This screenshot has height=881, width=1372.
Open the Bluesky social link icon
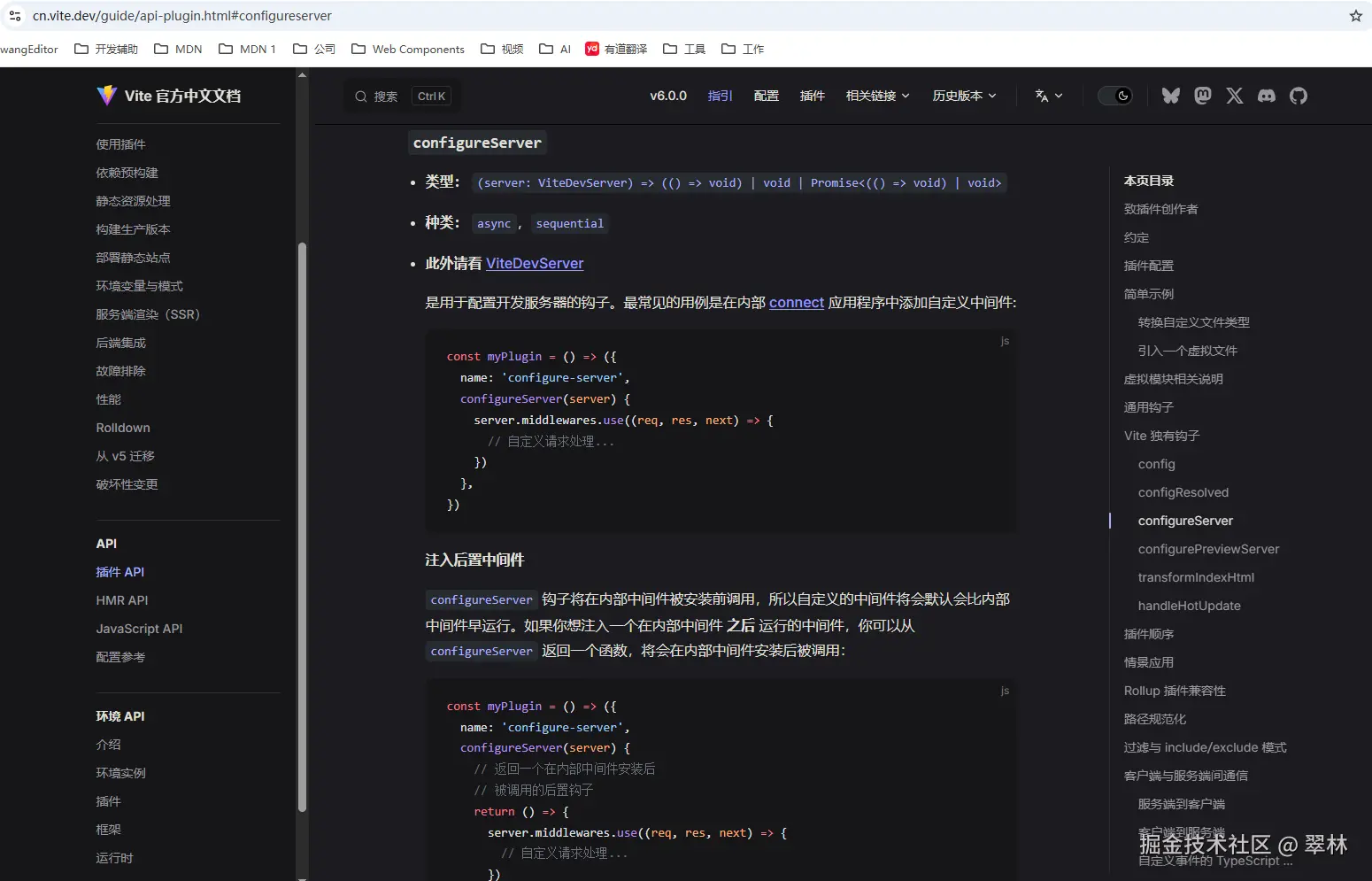tap(1171, 96)
